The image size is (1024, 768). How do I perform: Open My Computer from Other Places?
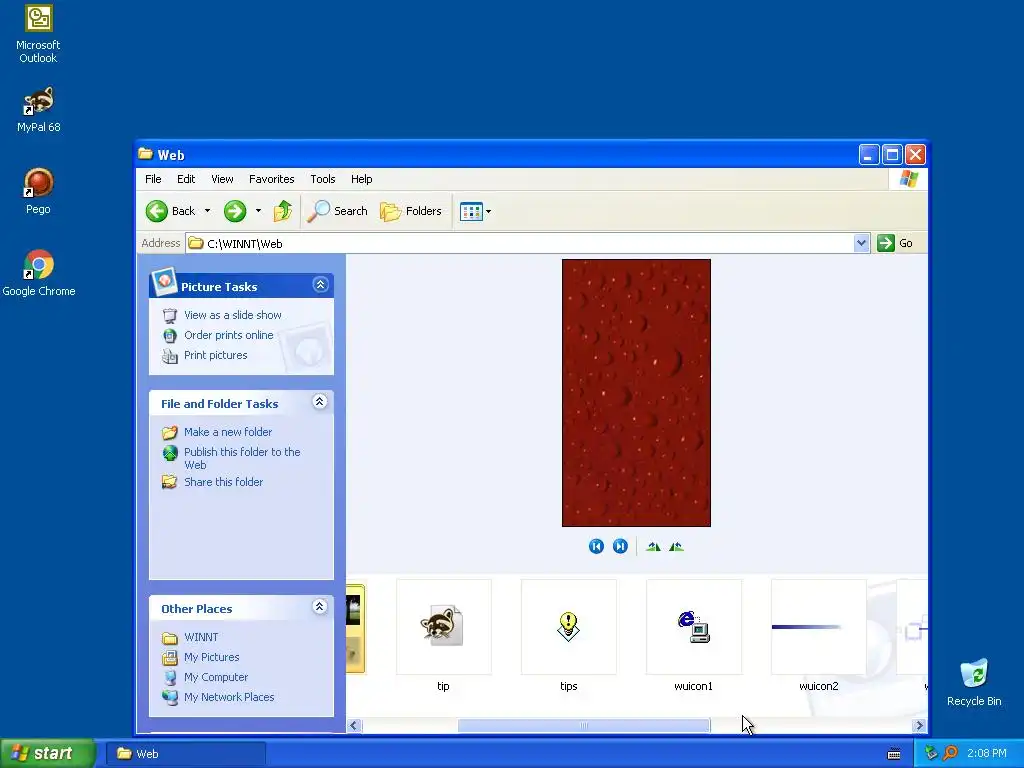(216, 677)
